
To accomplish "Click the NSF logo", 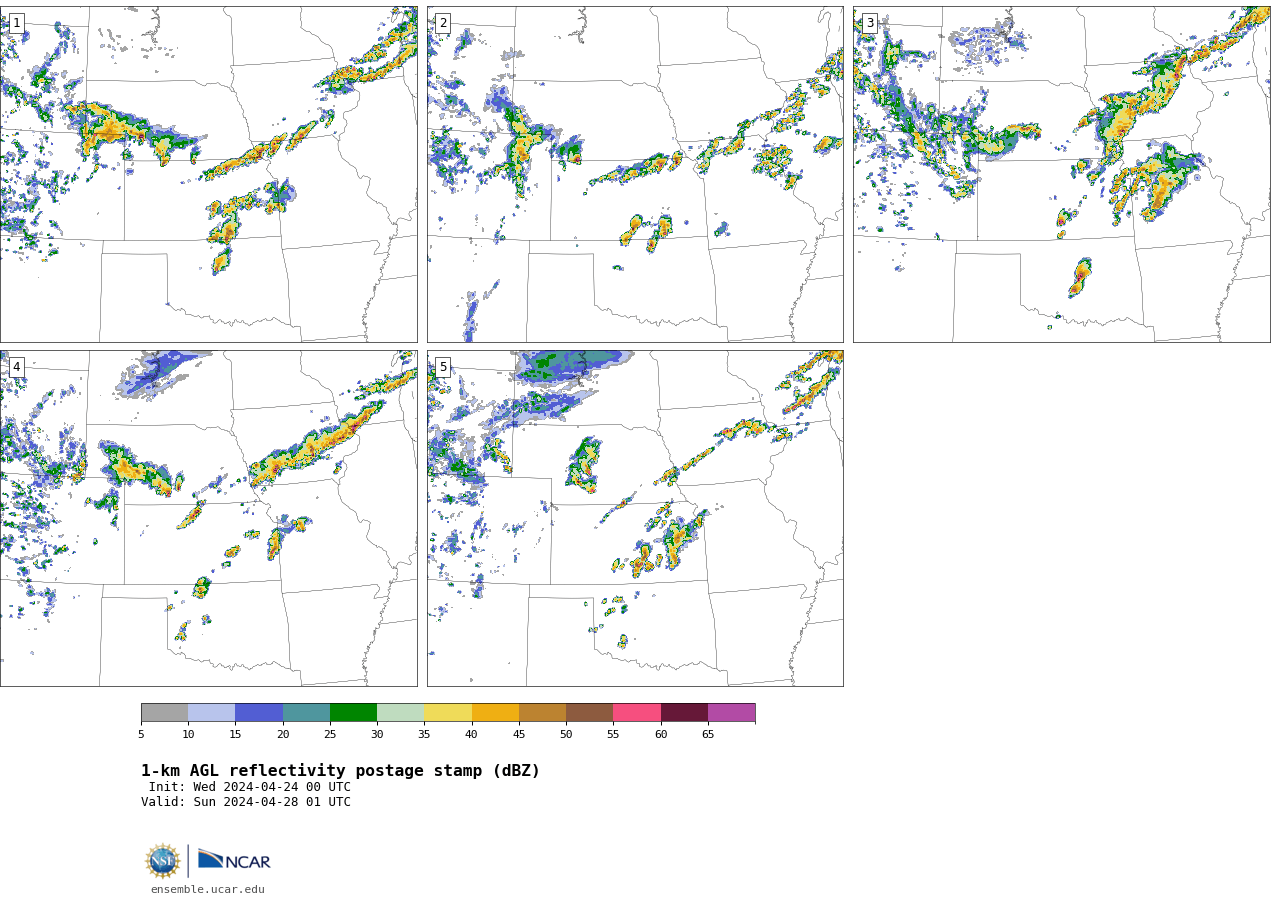I will tap(163, 861).
